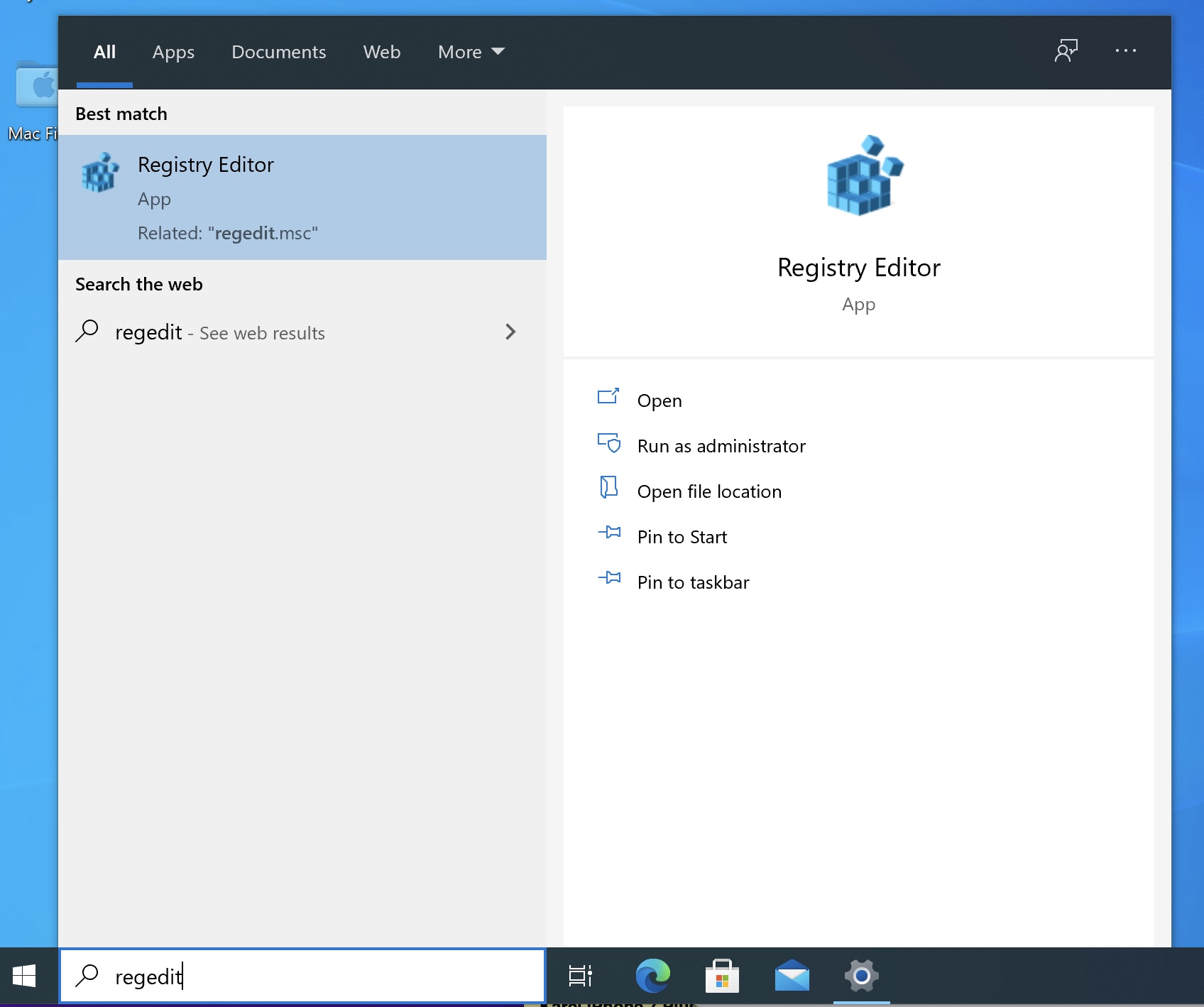Select the Web search tab
The width and height of the screenshot is (1204, 1007).
click(x=381, y=52)
